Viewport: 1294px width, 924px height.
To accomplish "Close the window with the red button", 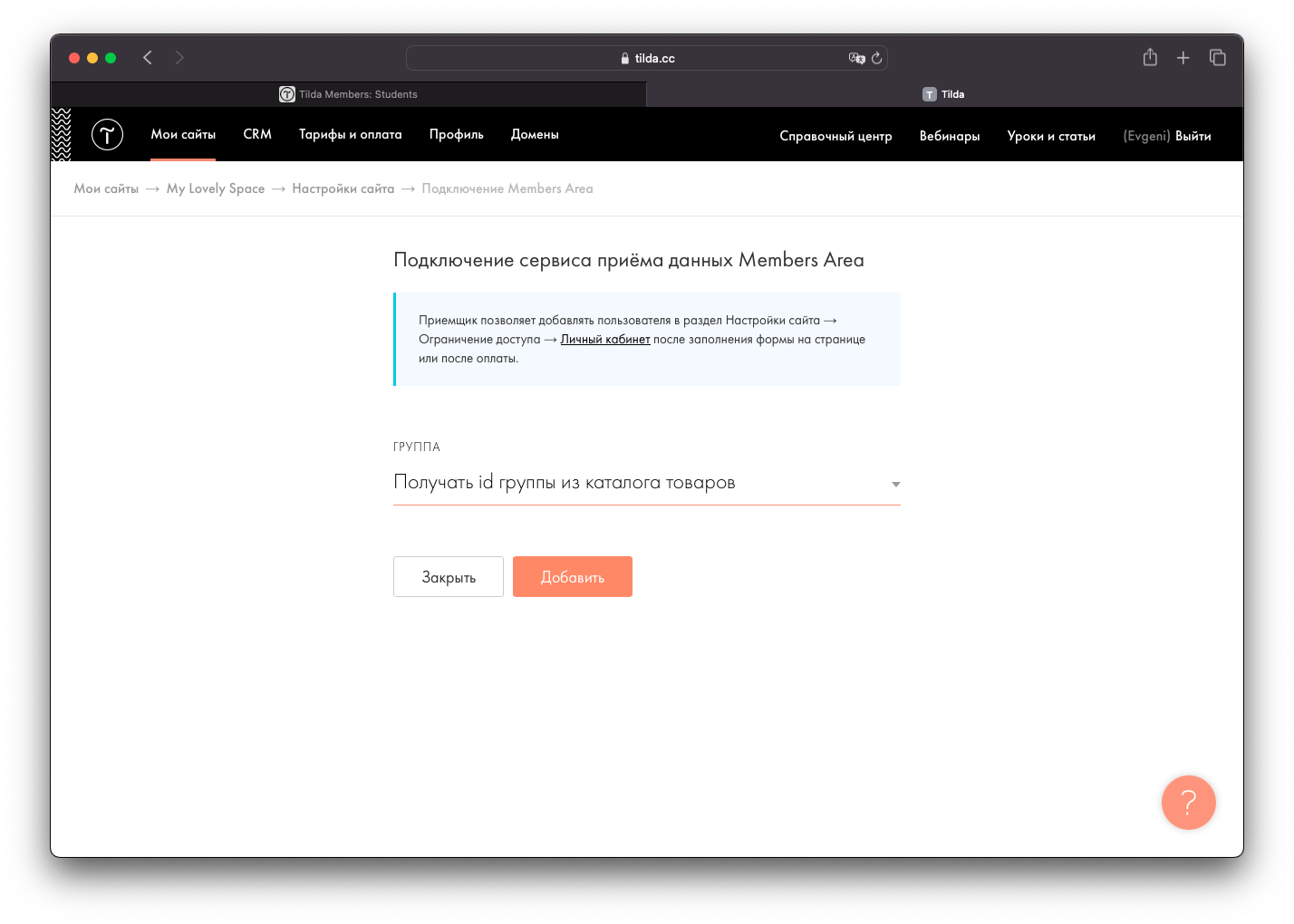I will (74, 58).
